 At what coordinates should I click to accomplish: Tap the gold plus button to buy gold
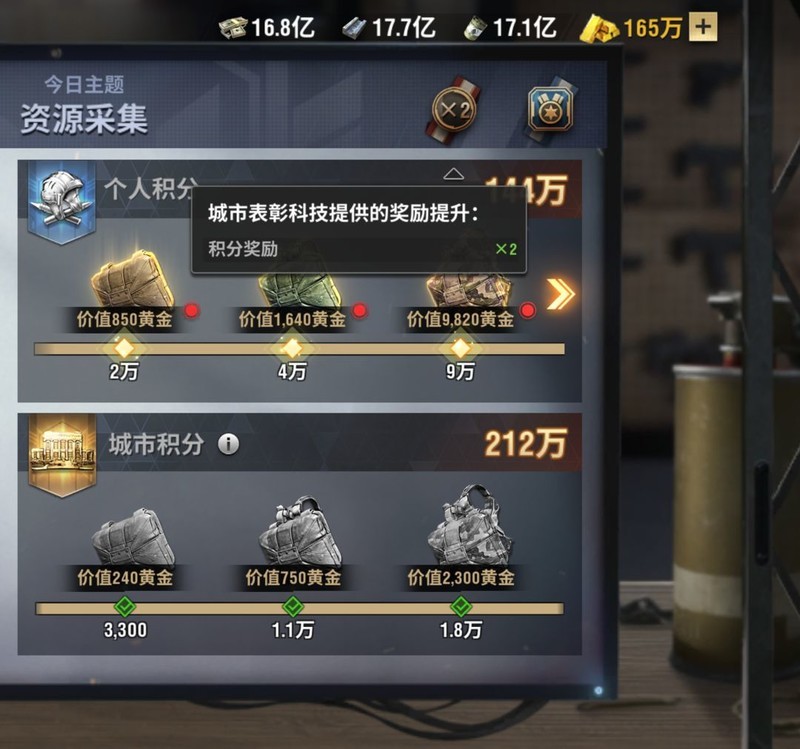coord(703,27)
